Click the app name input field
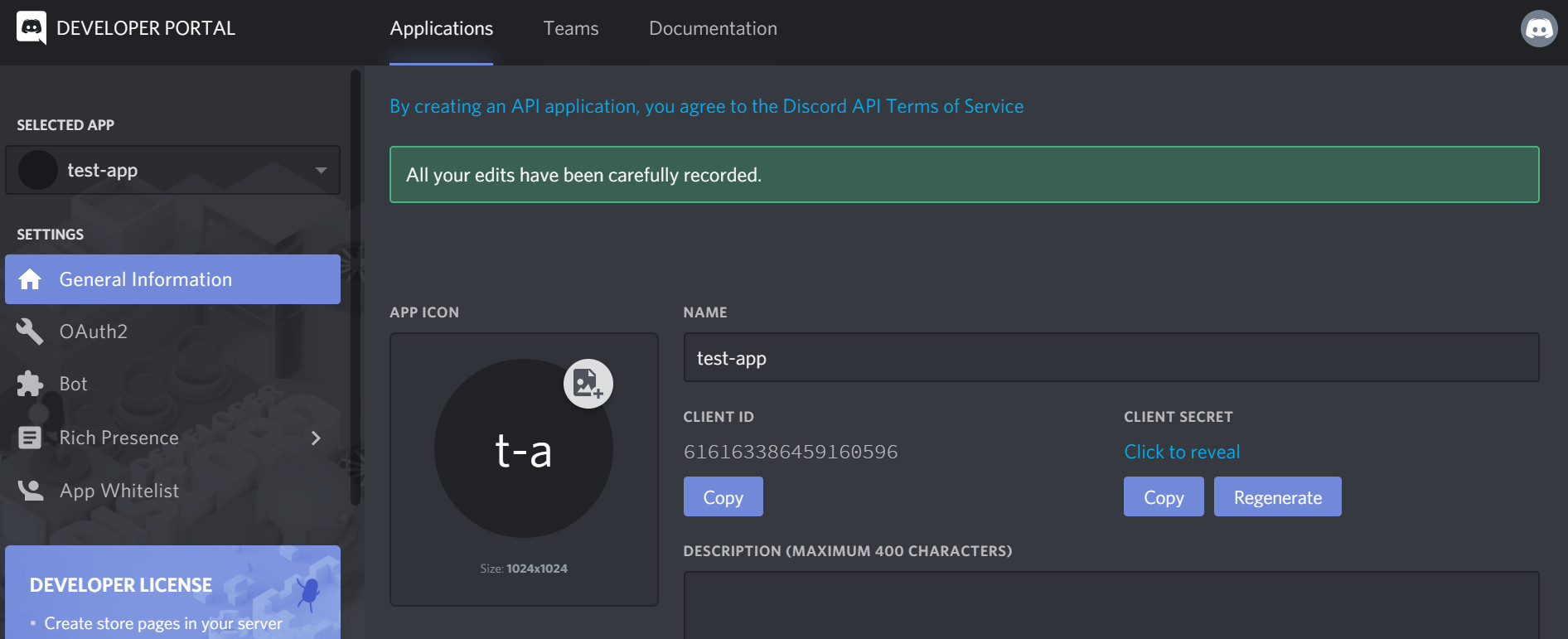This screenshot has width=1568, height=639. coord(1111,357)
